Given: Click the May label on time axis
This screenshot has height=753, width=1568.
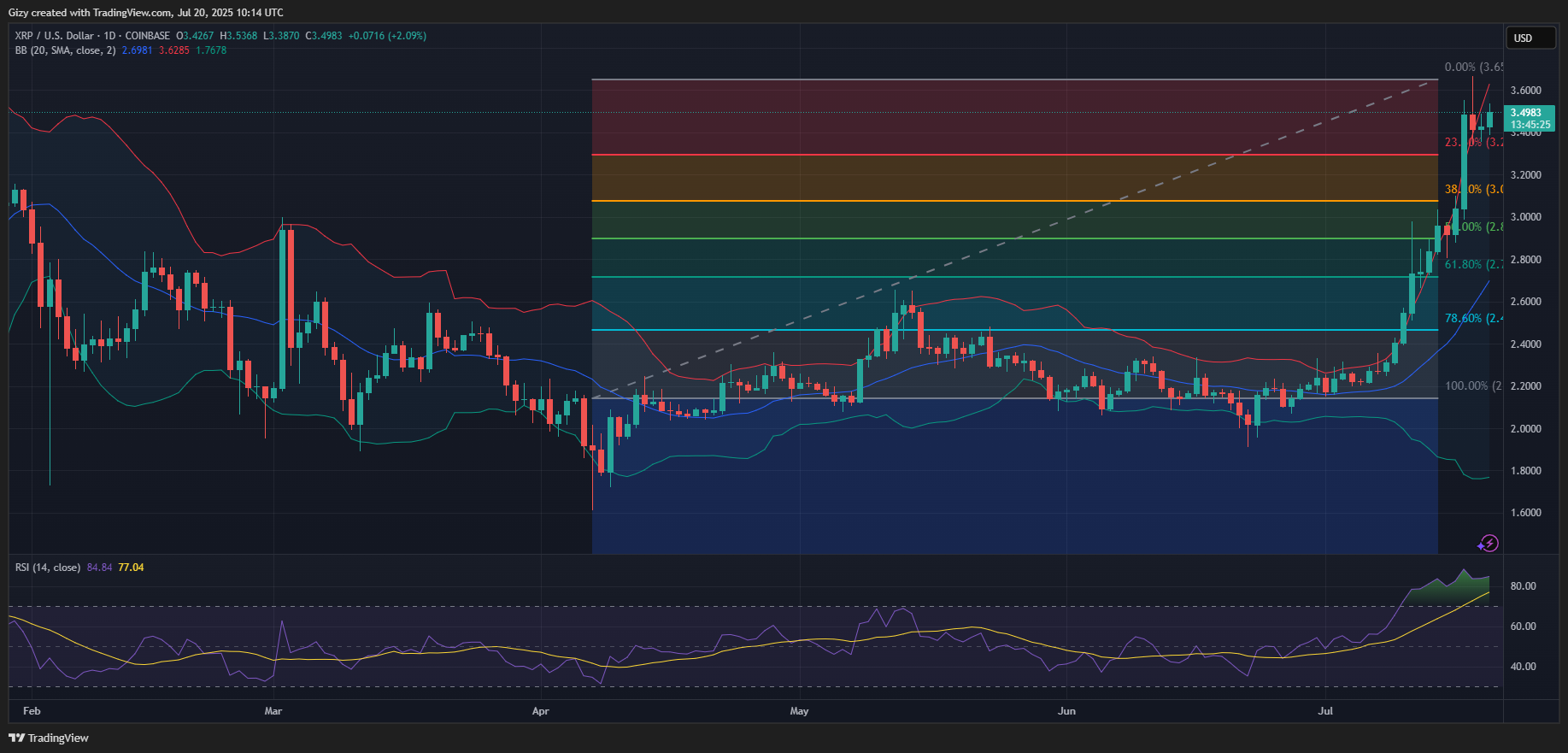Looking at the screenshot, I should pyautogui.click(x=799, y=711).
